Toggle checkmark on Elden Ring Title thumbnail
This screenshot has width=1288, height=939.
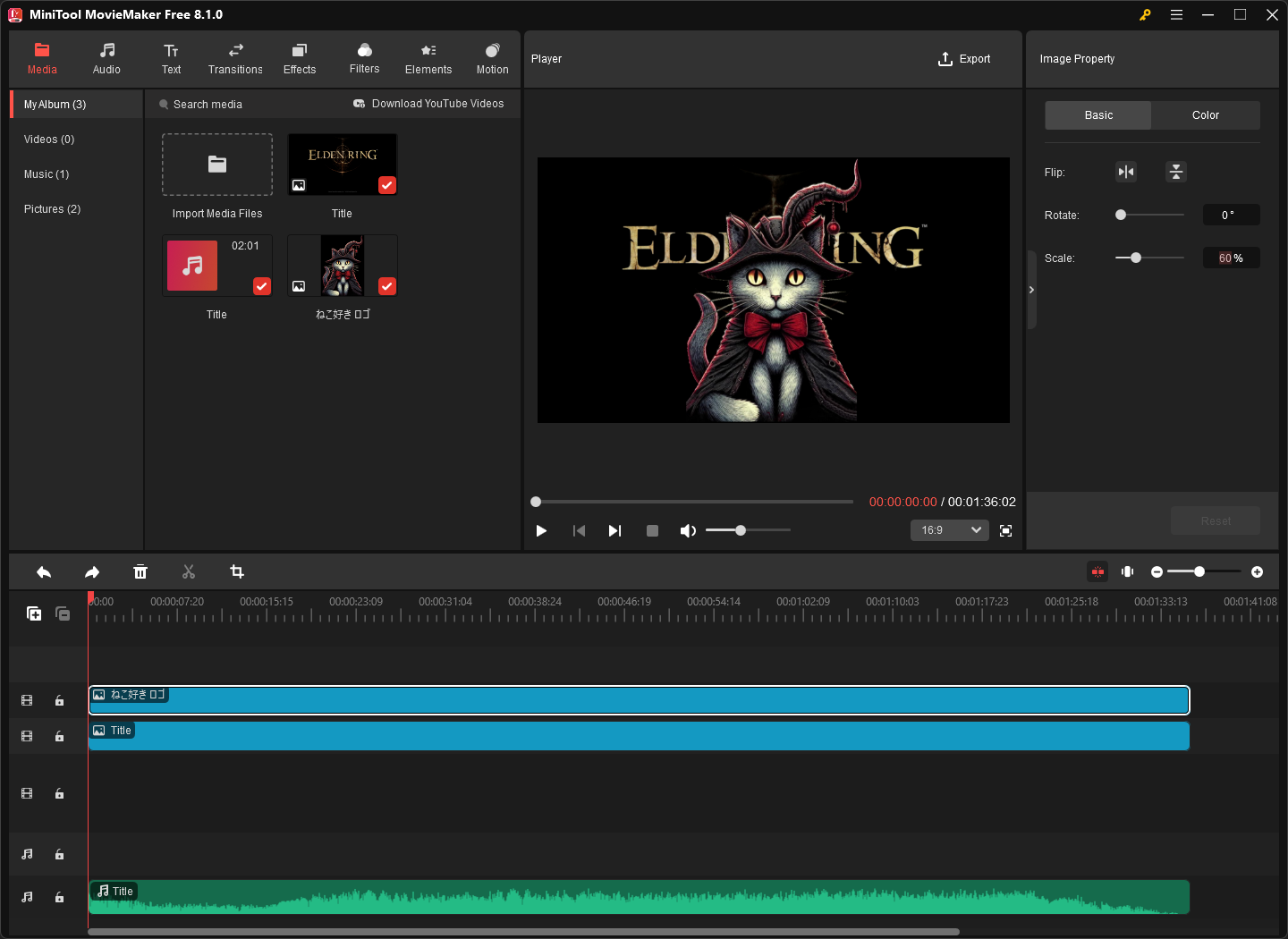tap(387, 185)
